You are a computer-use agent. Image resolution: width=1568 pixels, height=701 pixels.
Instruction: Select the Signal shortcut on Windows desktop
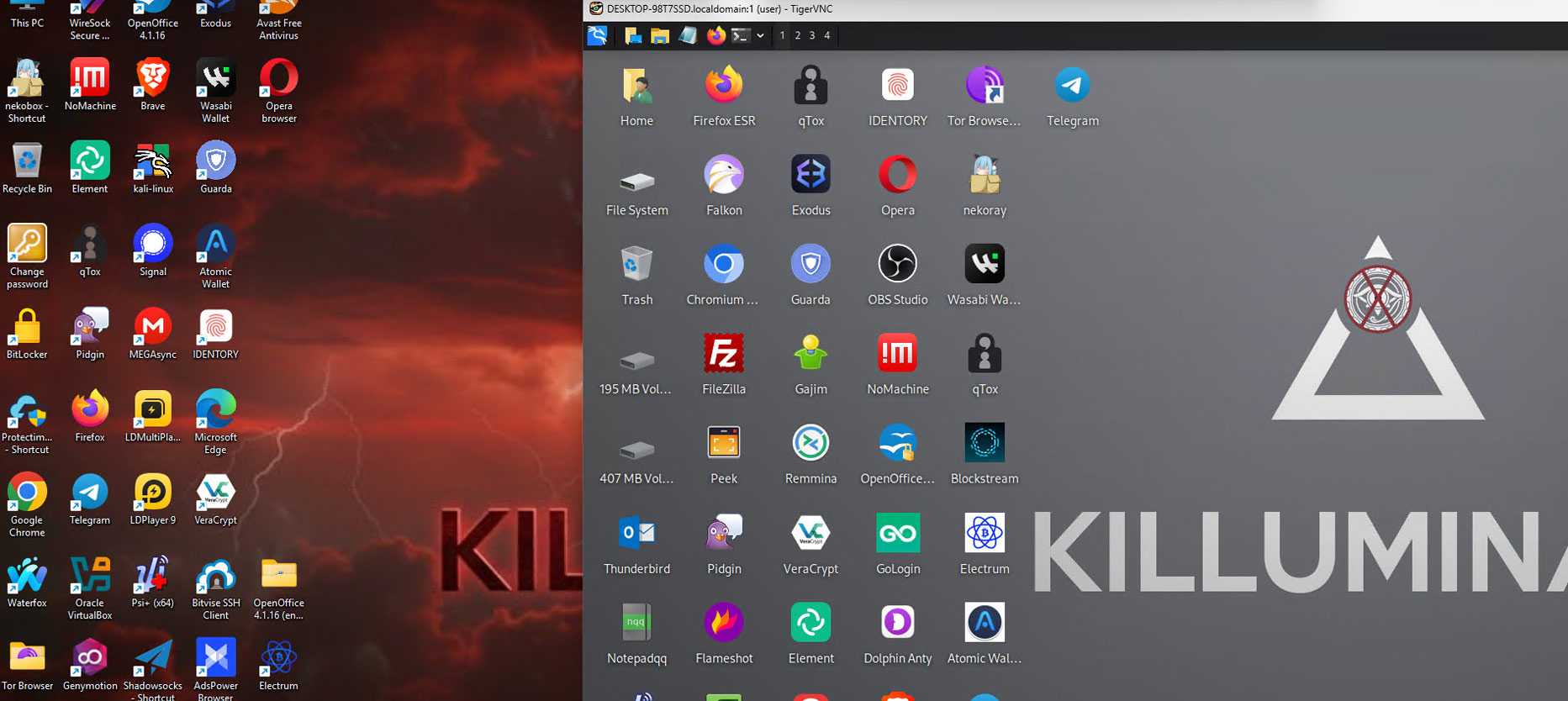coord(153,250)
